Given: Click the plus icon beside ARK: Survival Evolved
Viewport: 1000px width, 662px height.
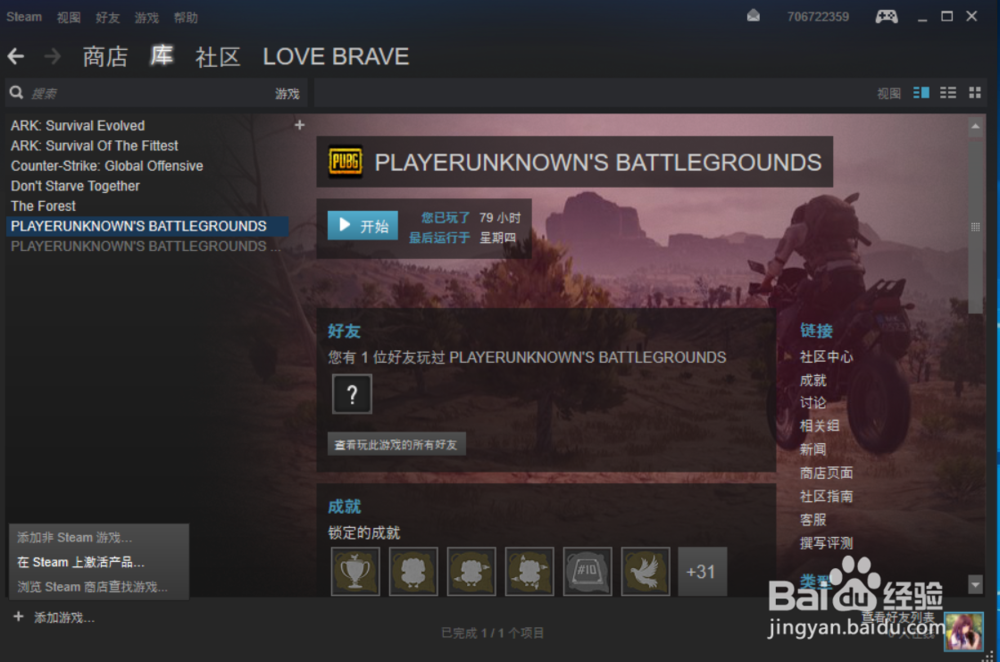Looking at the screenshot, I should (x=300, y=125).
